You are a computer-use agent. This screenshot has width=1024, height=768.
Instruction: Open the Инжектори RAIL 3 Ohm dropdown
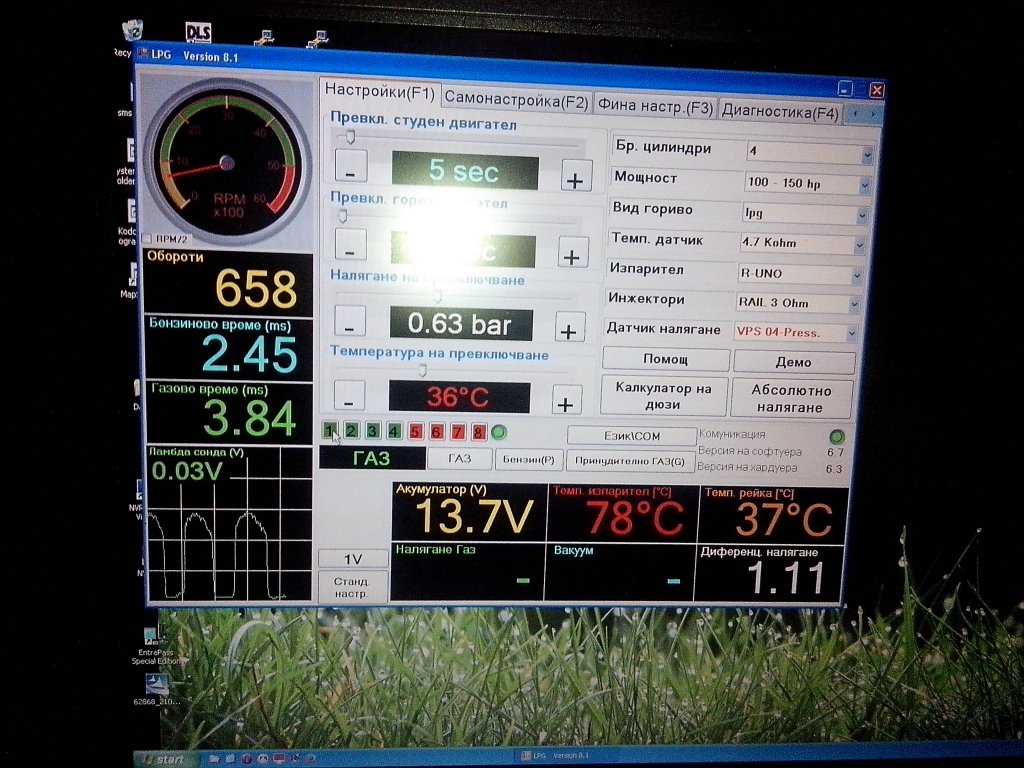pyautogui.click(x=854, y=304)
